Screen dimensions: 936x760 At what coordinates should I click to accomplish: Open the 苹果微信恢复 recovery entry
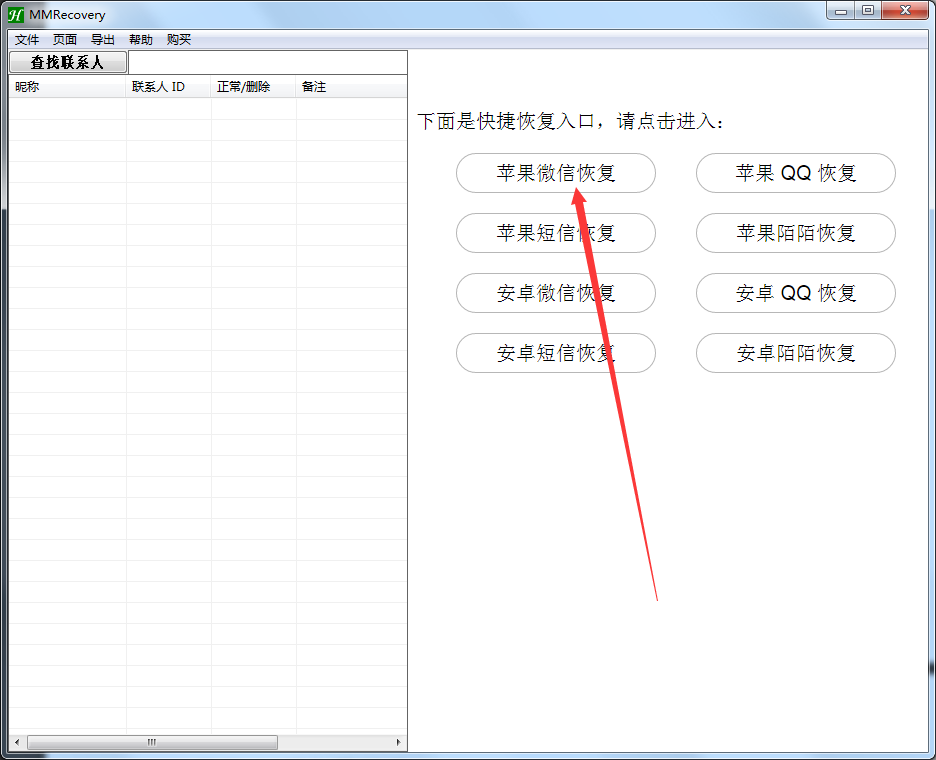pos(555,173)
